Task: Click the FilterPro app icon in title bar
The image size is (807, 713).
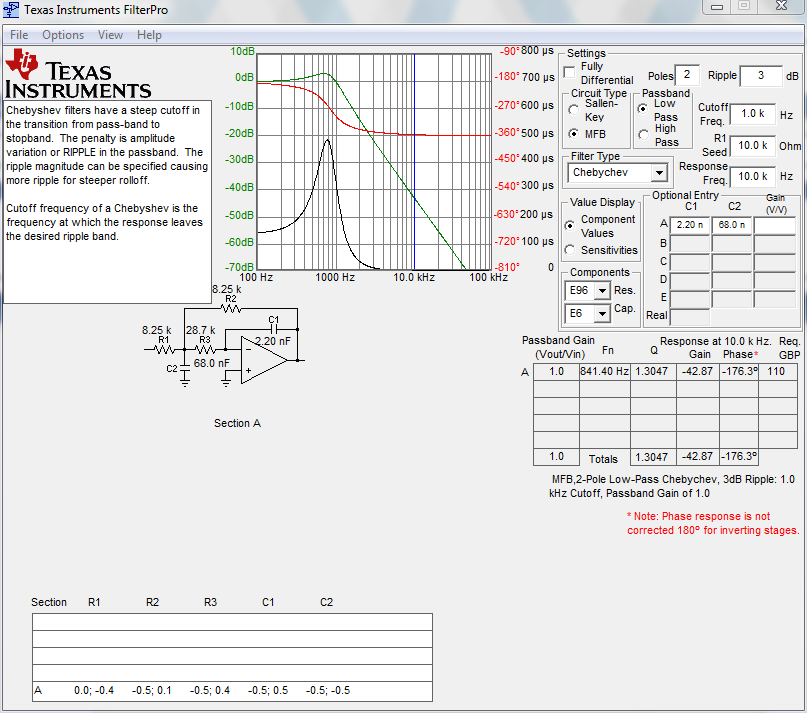Action: click(11, 9)
